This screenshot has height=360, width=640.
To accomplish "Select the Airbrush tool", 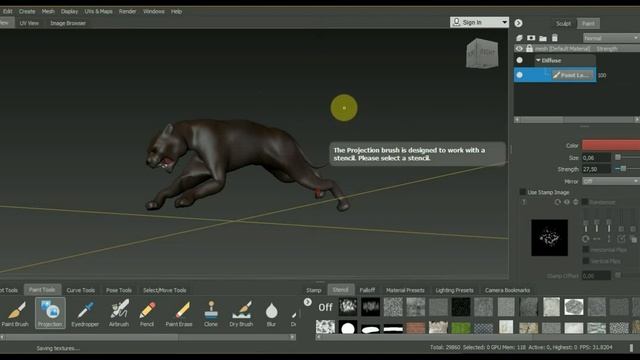I will click(119, 313).
